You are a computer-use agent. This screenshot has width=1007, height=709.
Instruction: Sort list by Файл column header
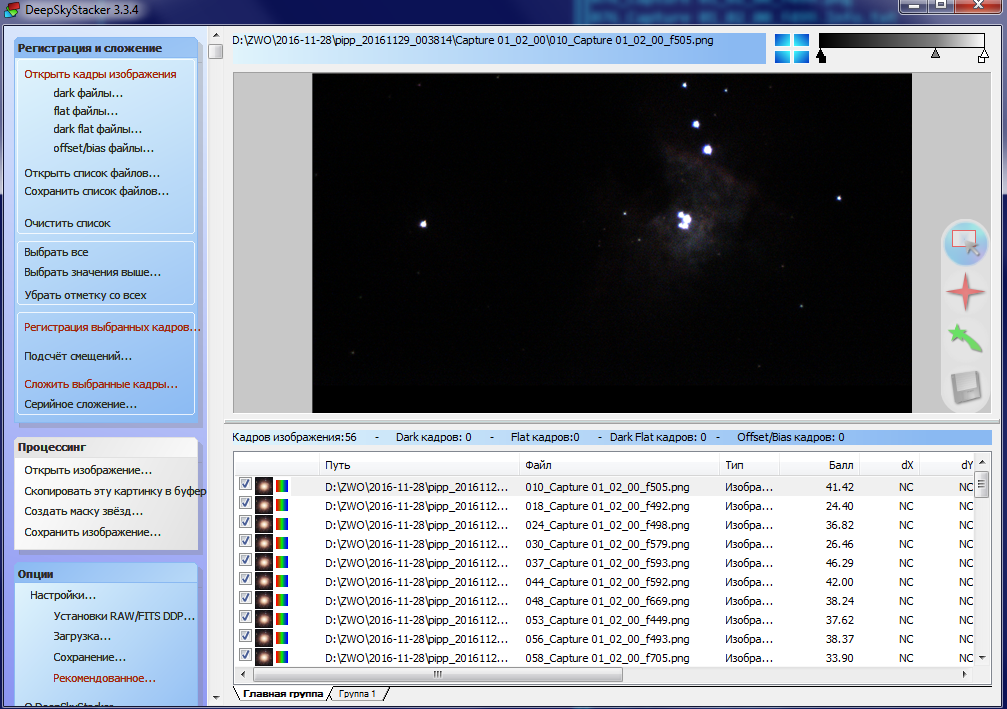click(x=619, y=465)
